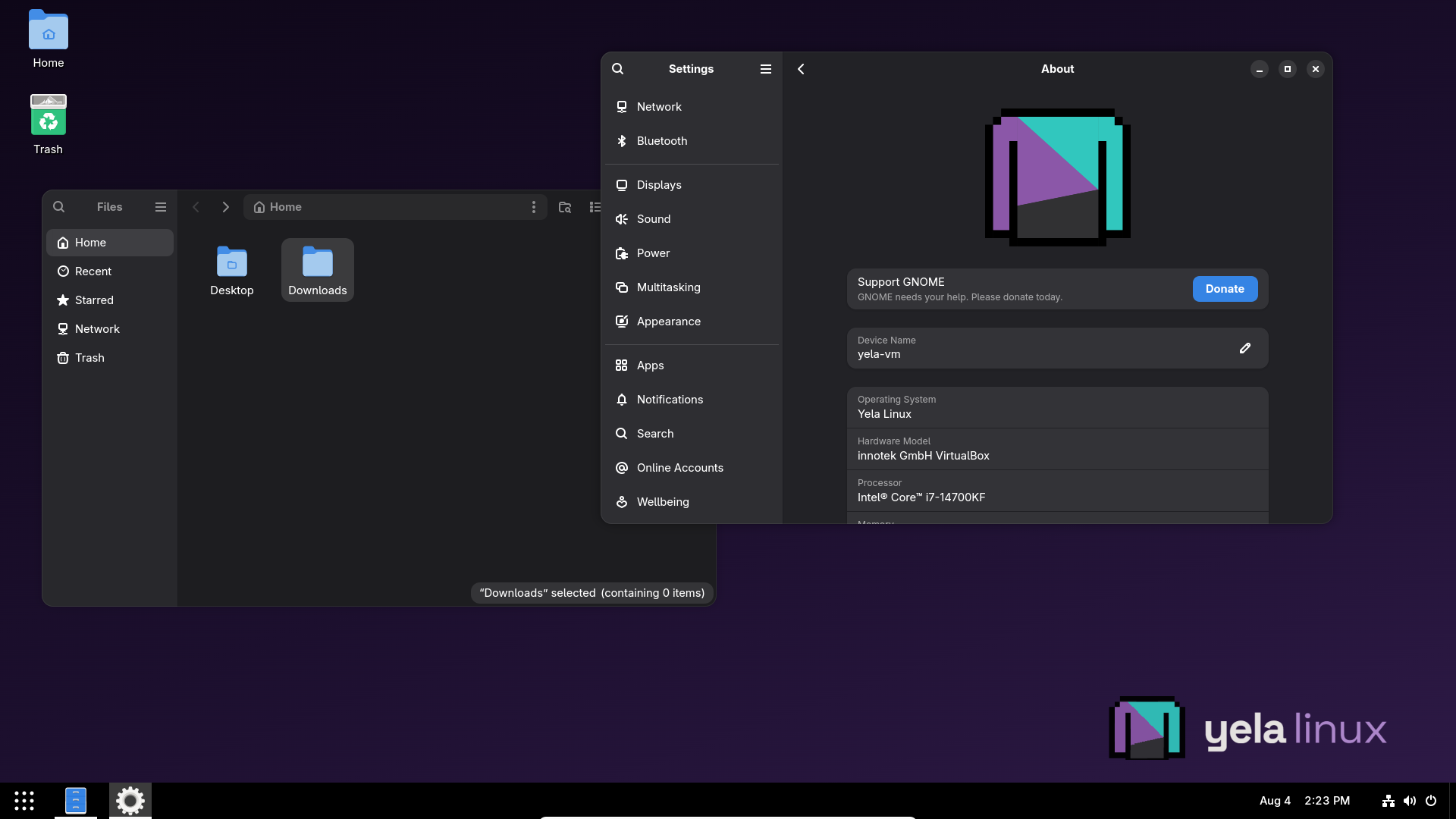
Task: Open Power settings panel
Action: 692,253
